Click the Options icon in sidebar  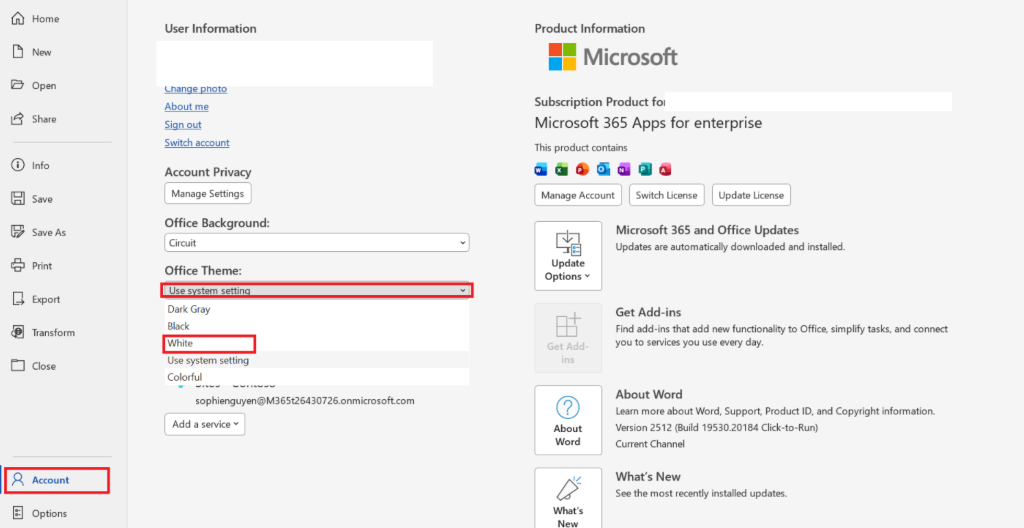pyautogui.click(x=18, y=514)
